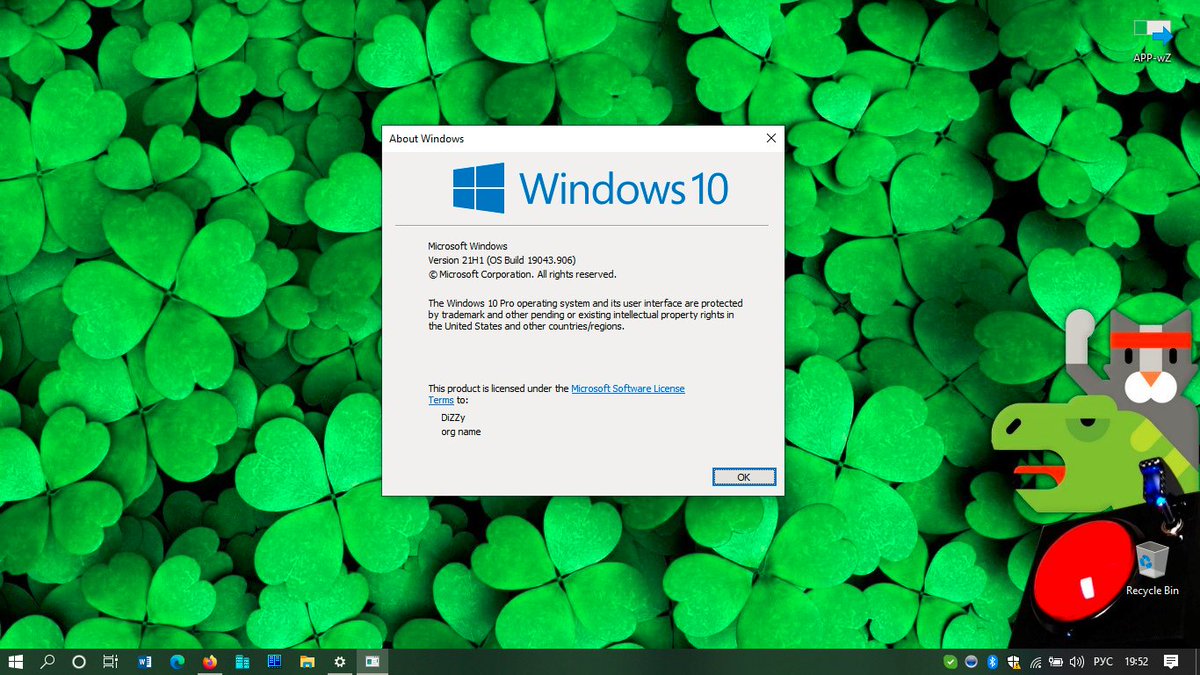Image resolution: width=1200 pixels, height=675 pixels.
Task: Launch Microsoft Edge from the taskbar
Action: click(x=177, y=661)
